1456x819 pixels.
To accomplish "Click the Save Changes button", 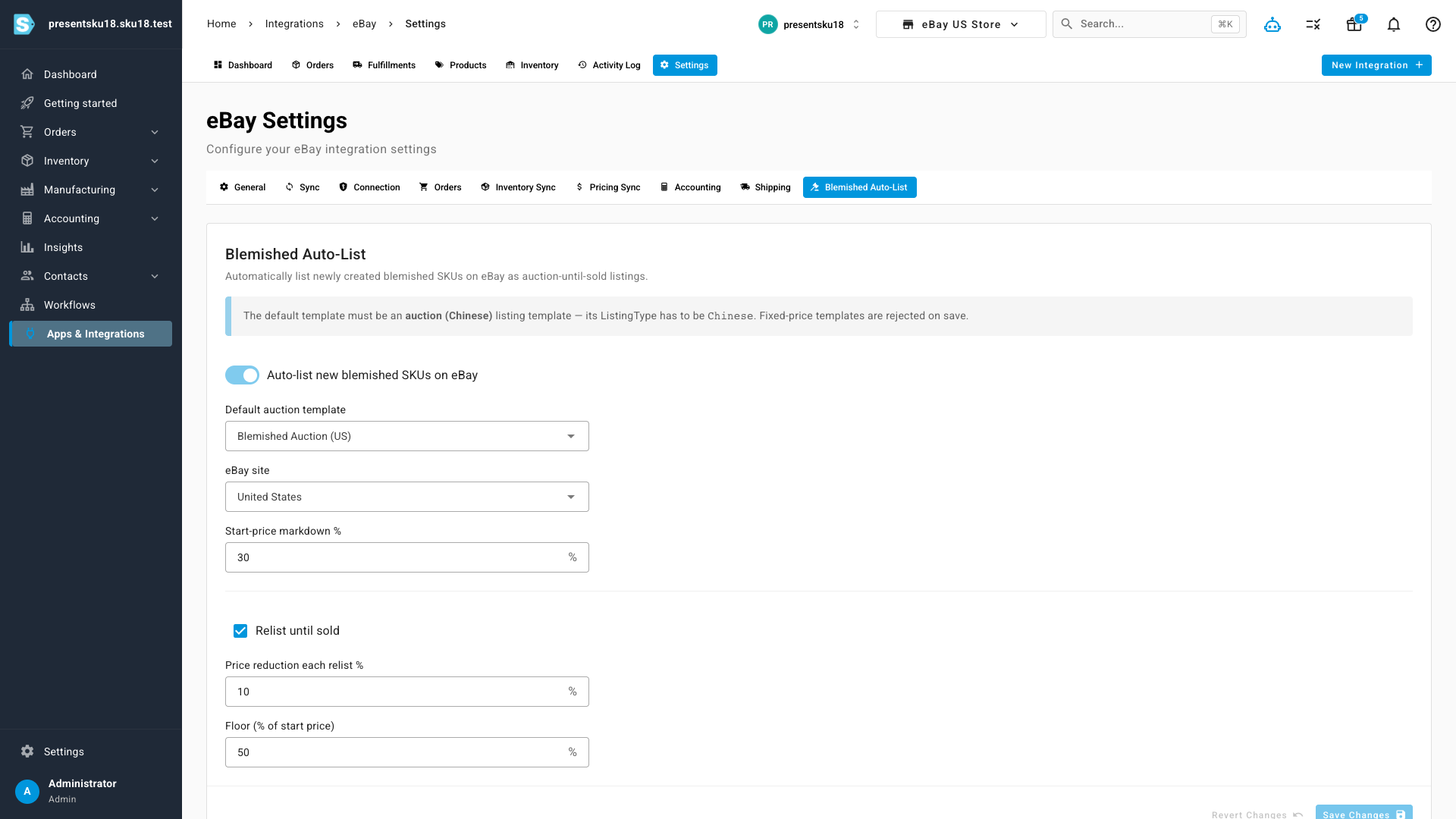I will pos(1363,812).
